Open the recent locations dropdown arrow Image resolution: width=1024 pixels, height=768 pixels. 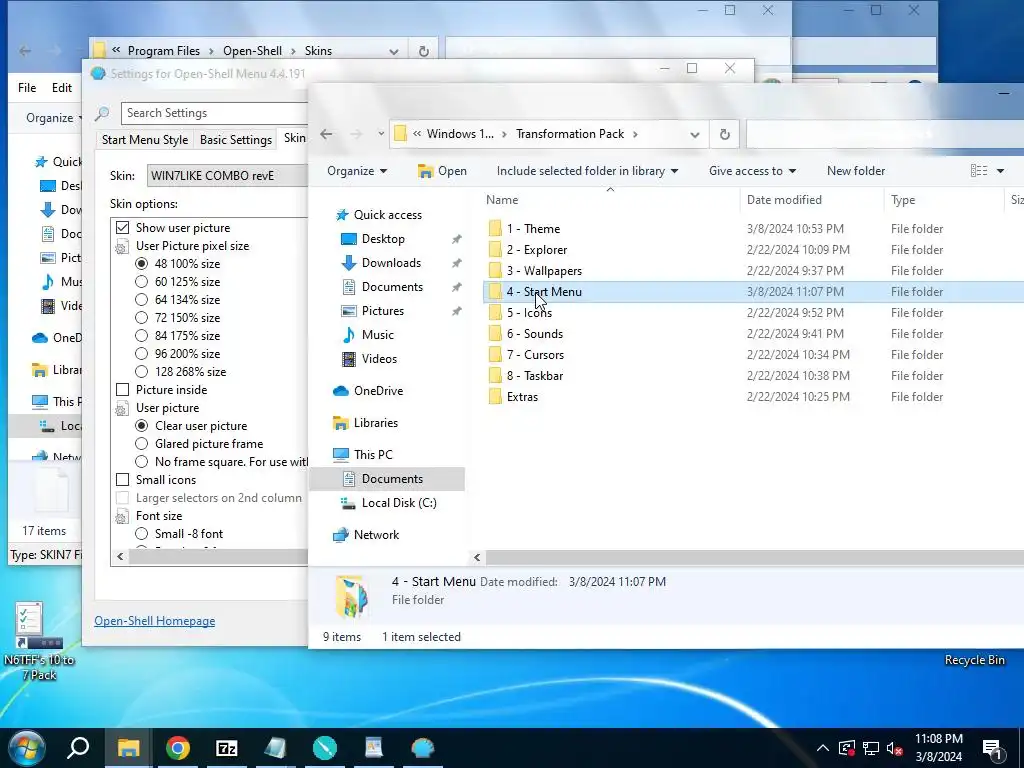pos(381,135)
